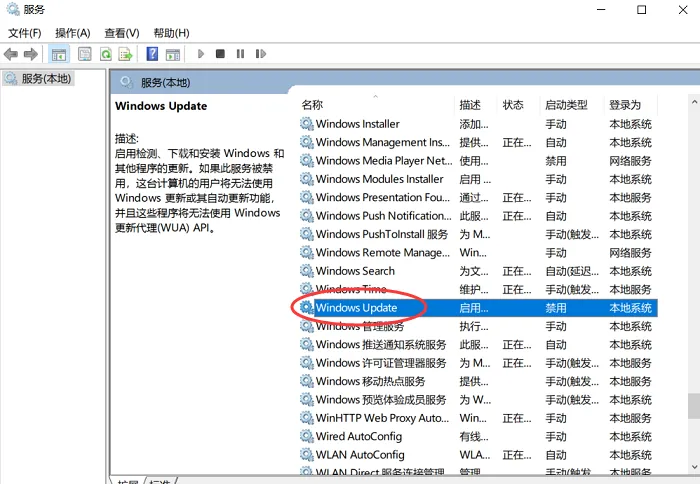700x484 pixels.
Task: Click gear icon of Windows 移动热点服务 row
Action: point(306,381)
